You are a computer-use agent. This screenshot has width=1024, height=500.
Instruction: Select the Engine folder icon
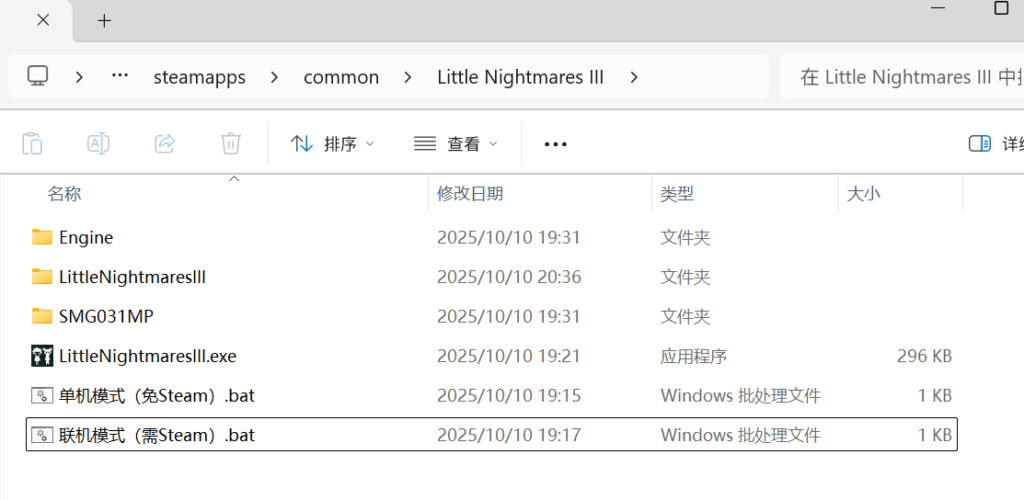pyautogui.click(x=42, y=237)
